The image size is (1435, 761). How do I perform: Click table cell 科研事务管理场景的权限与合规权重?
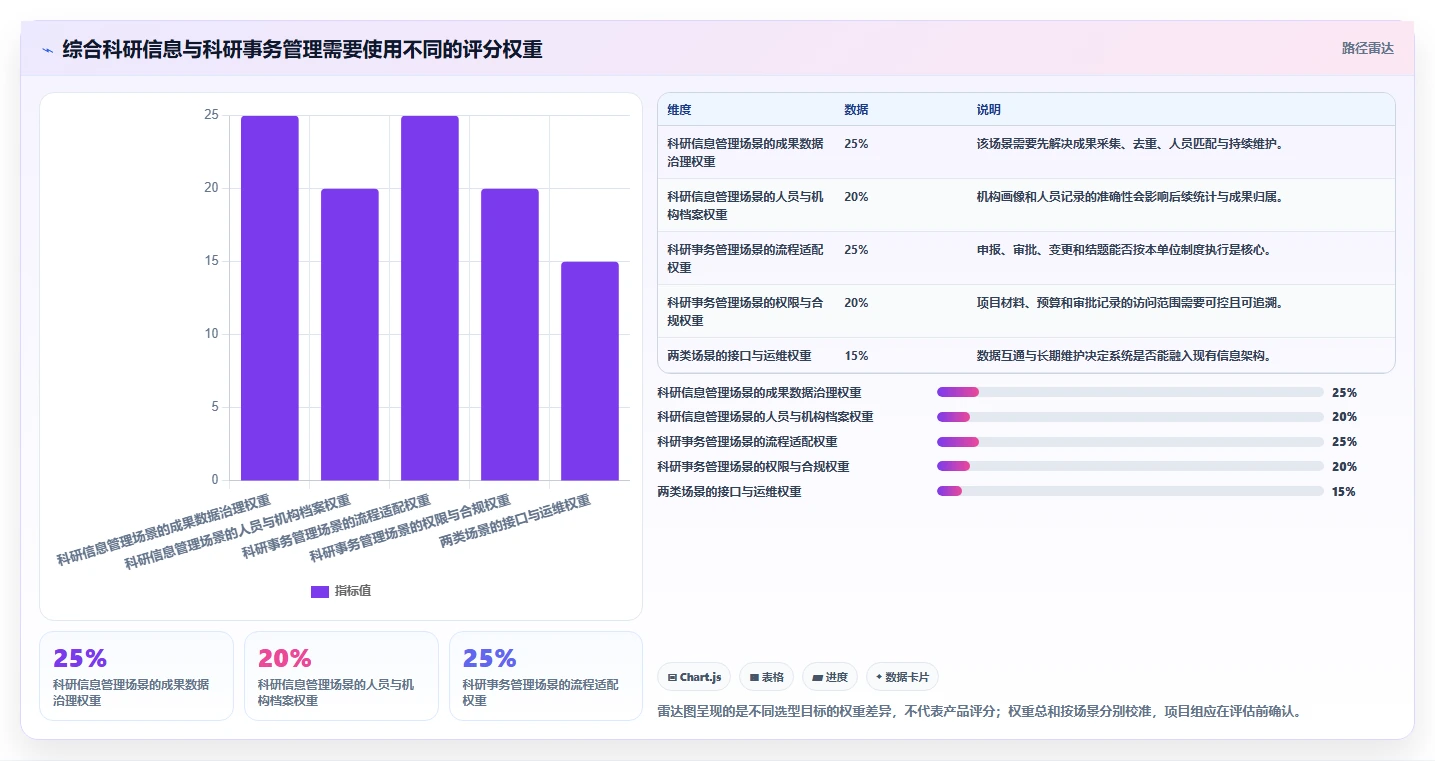(746, 311)
